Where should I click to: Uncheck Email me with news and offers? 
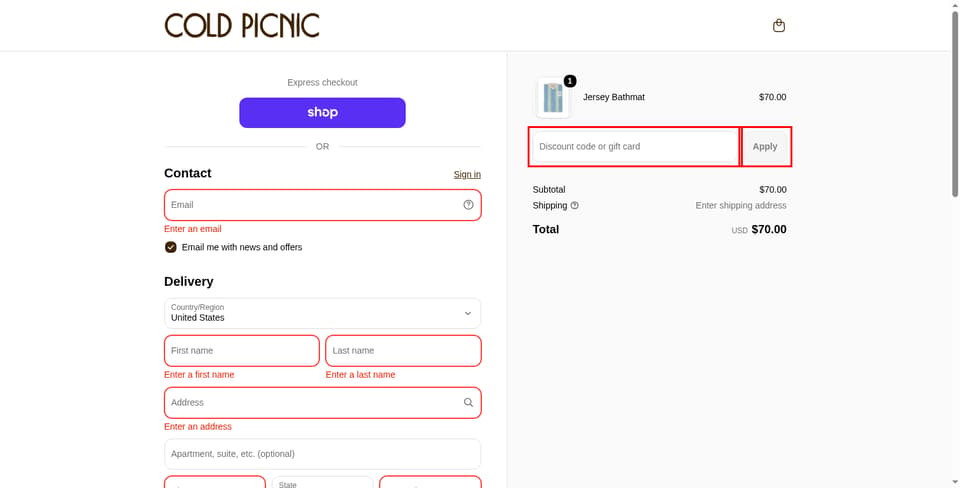click(x=171, y=247)
